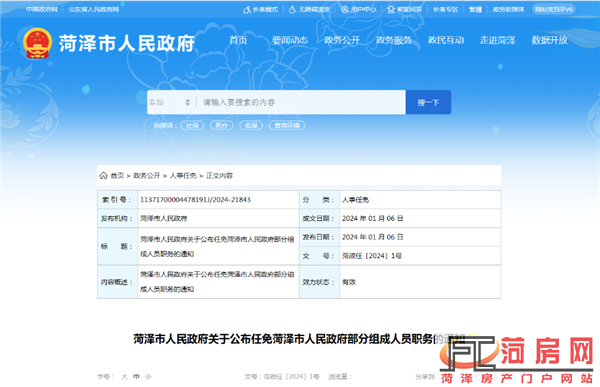Click the 长者专区 link
This screenshot has height=387, width=600.
445,10
